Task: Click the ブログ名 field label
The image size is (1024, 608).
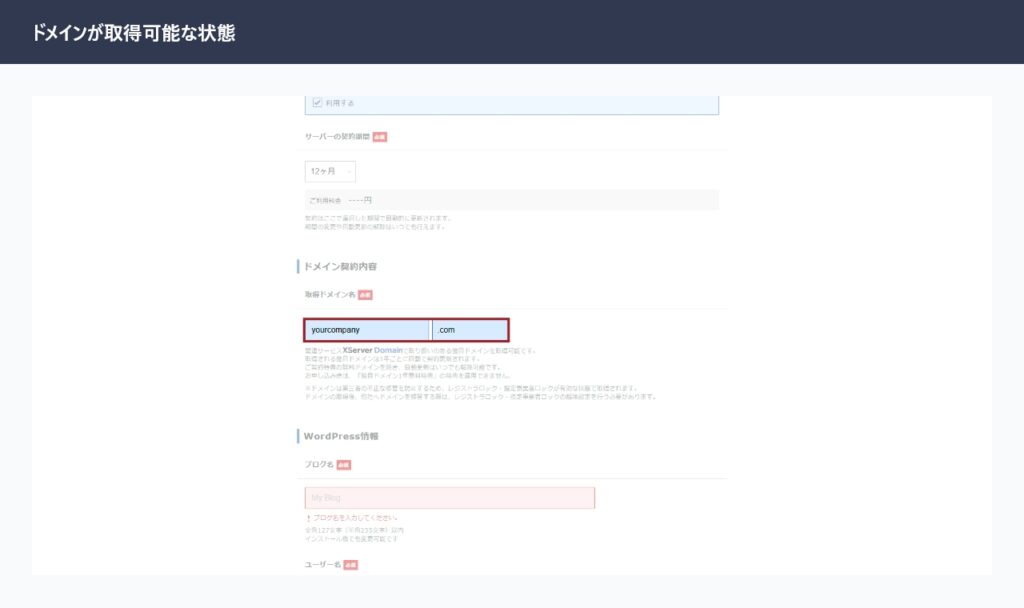Action: tap(319, 464)
